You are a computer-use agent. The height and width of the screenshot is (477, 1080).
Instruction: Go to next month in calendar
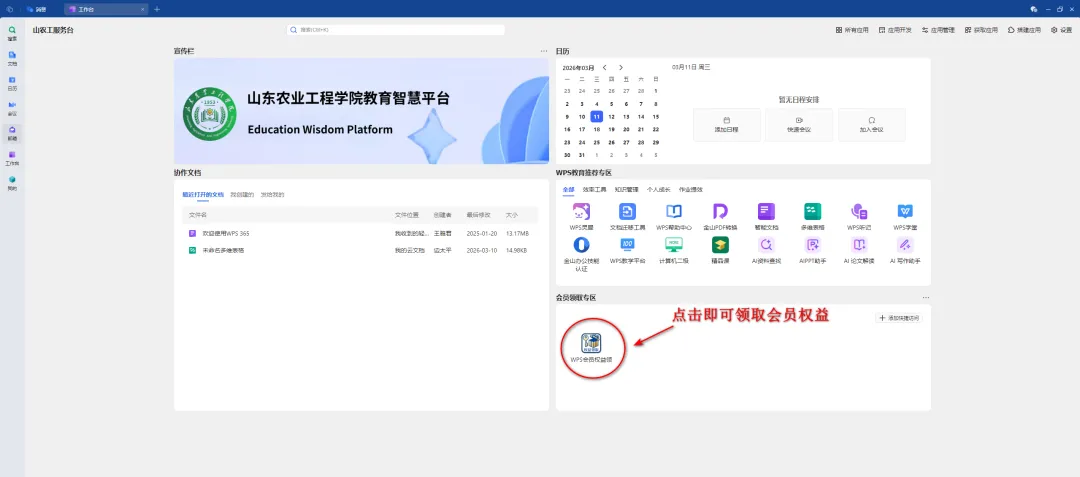coord(621,67)
